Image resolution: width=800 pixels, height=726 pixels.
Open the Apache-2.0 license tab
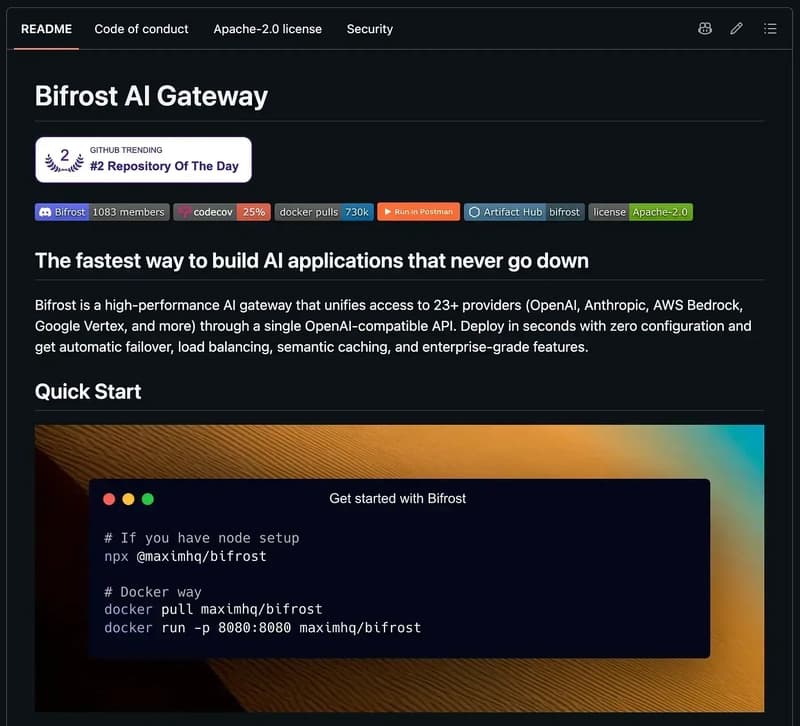pyautogui.click(x=267, y=29)
